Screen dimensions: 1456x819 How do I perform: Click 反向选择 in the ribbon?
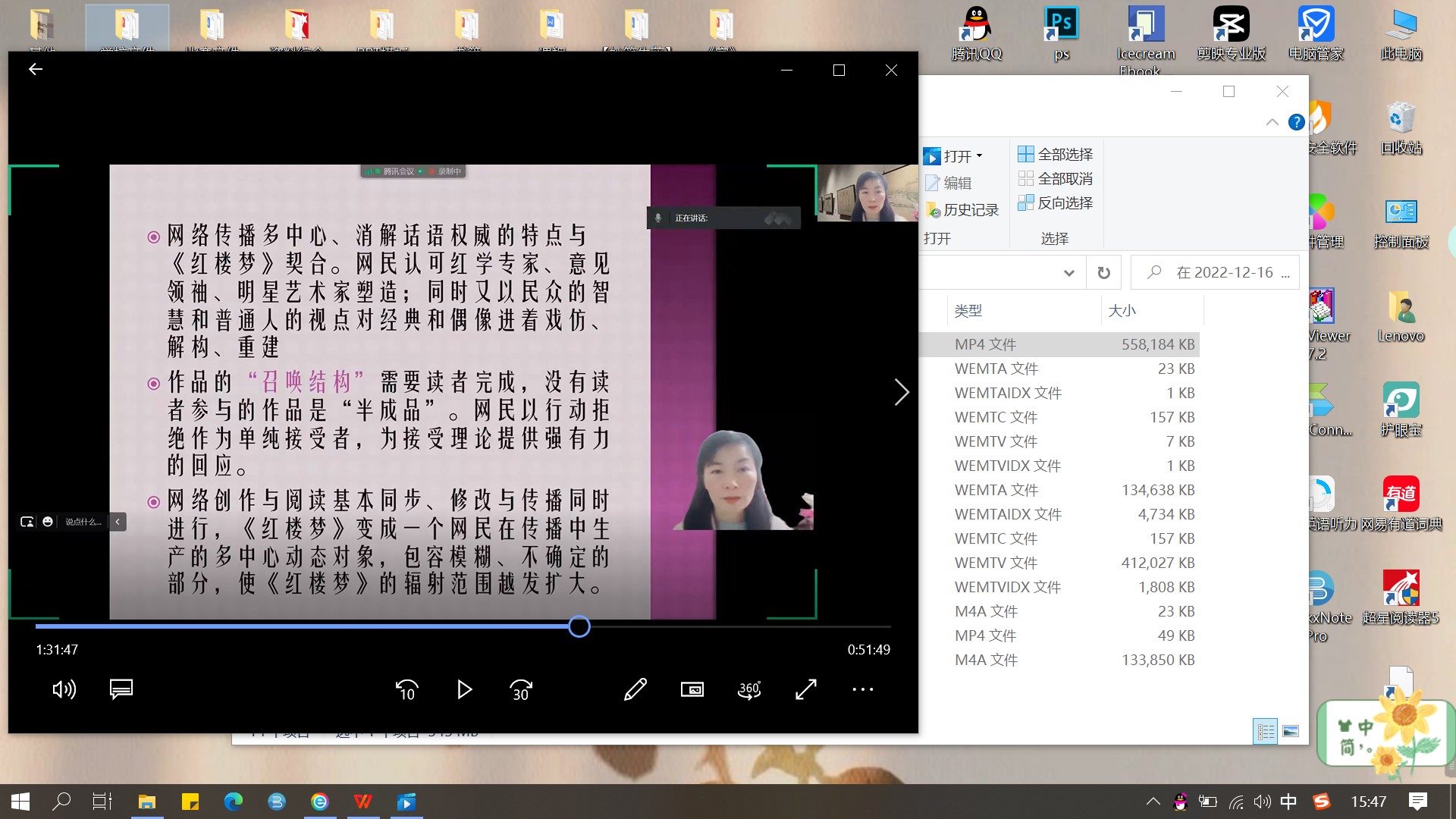click(x=1055, y=203)
